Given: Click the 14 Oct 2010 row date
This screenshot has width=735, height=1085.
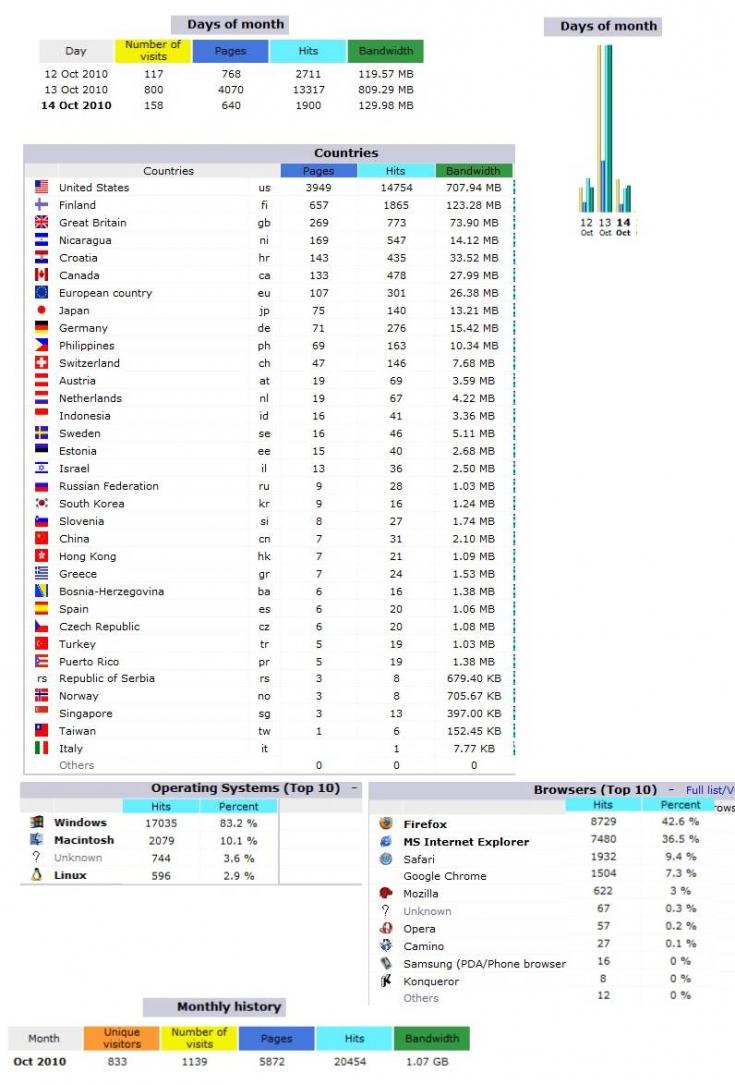Looking at the screenshot, I should [76, 105].
